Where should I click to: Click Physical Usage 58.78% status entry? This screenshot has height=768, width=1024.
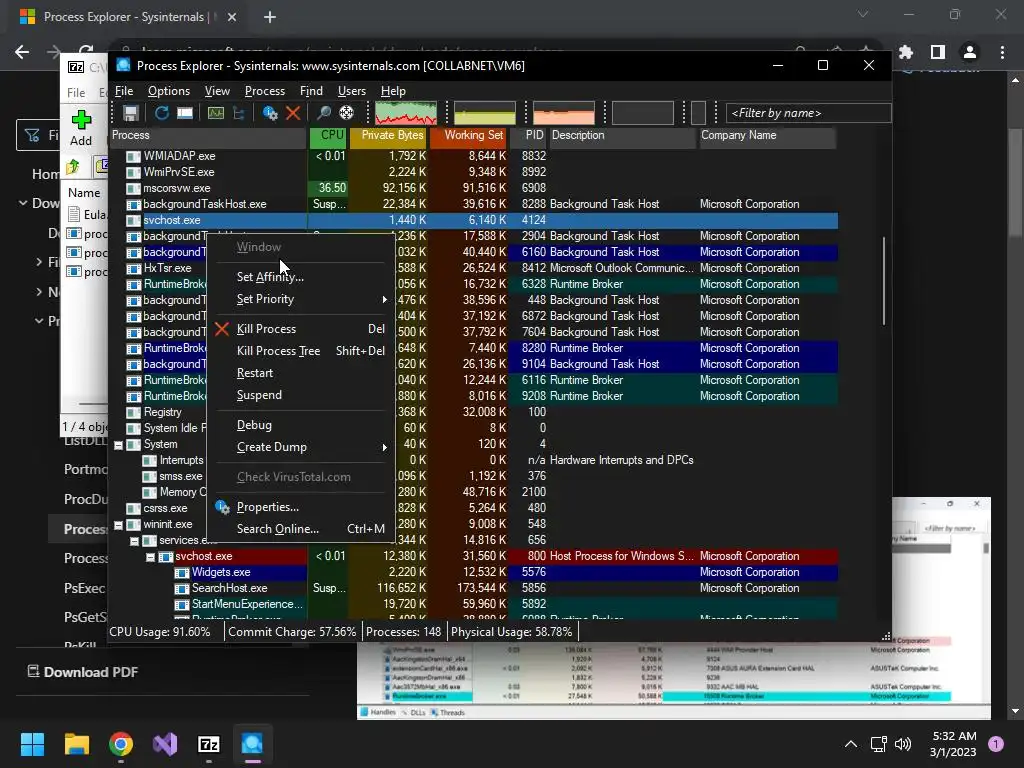click(512, 632)
